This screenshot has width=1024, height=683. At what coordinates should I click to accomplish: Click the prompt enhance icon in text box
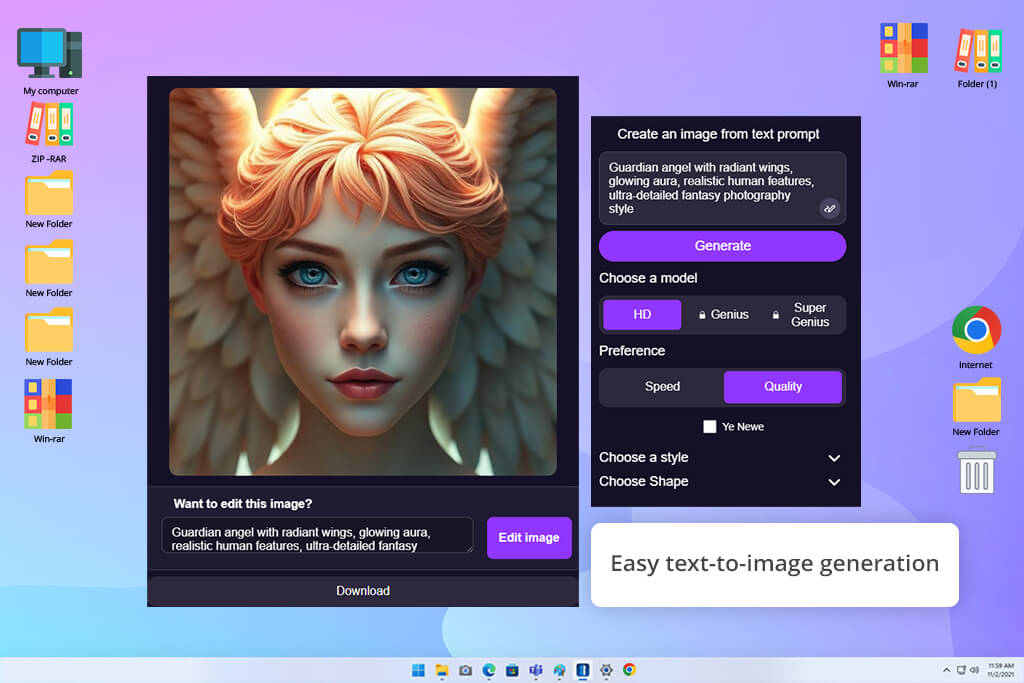(829, 208)
